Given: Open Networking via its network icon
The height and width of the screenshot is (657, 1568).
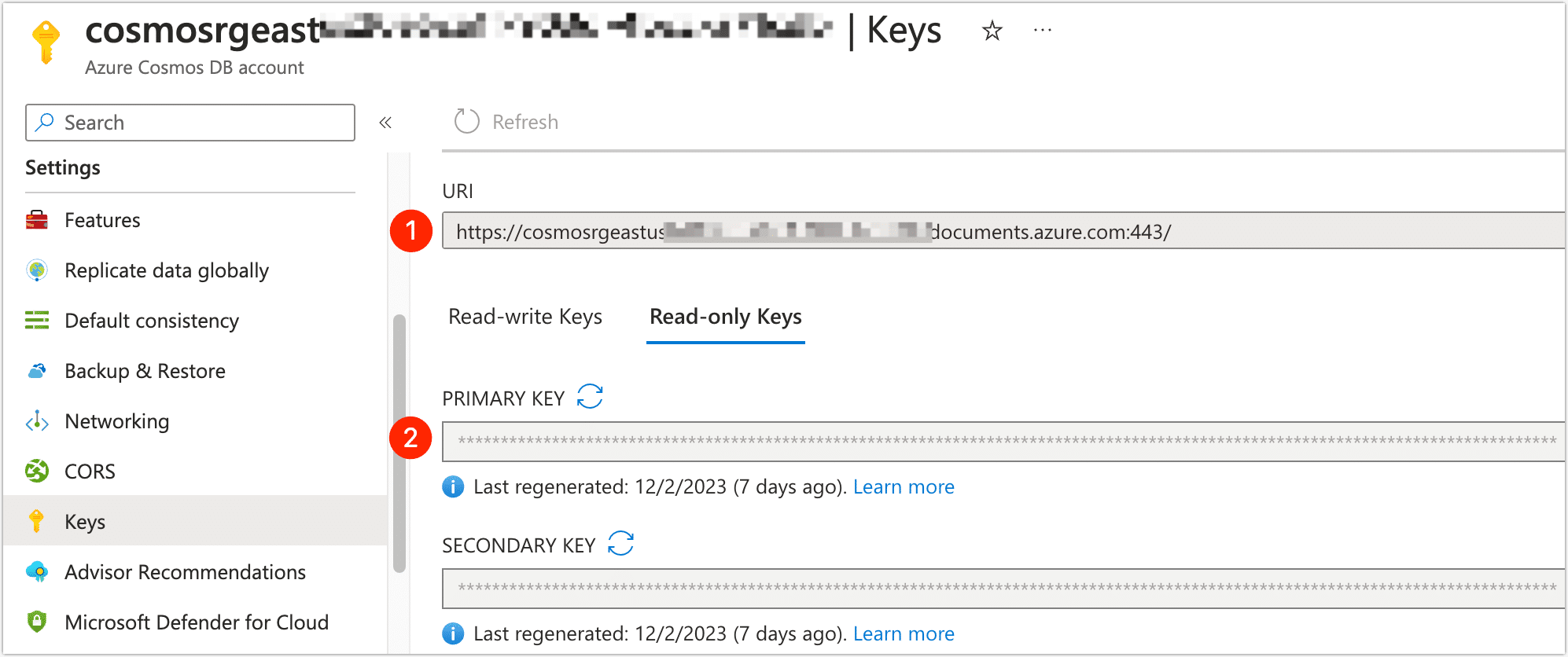Looking at the screenshot, I should tap(35, 421).
